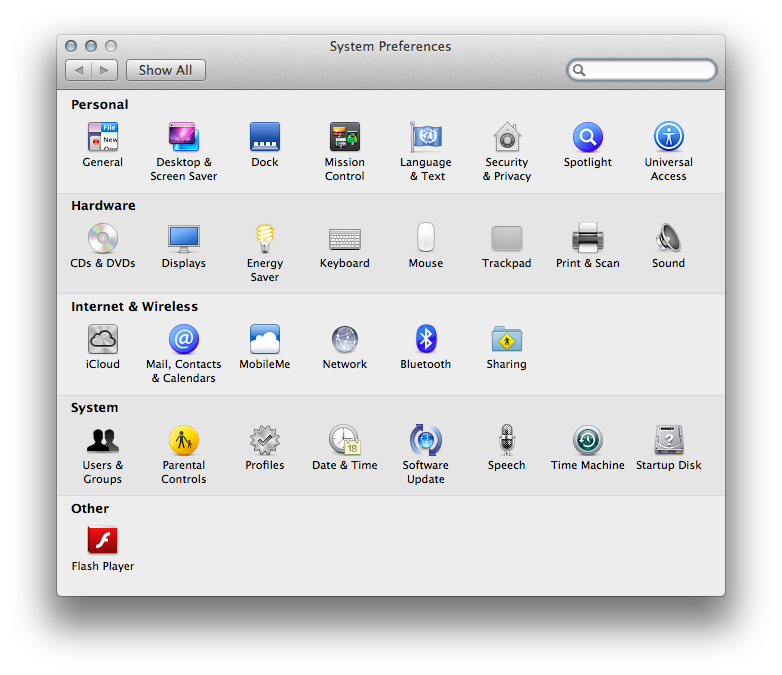Open the General preferences pane
Screen dimensions: 782x675
[x=102, y=138]
